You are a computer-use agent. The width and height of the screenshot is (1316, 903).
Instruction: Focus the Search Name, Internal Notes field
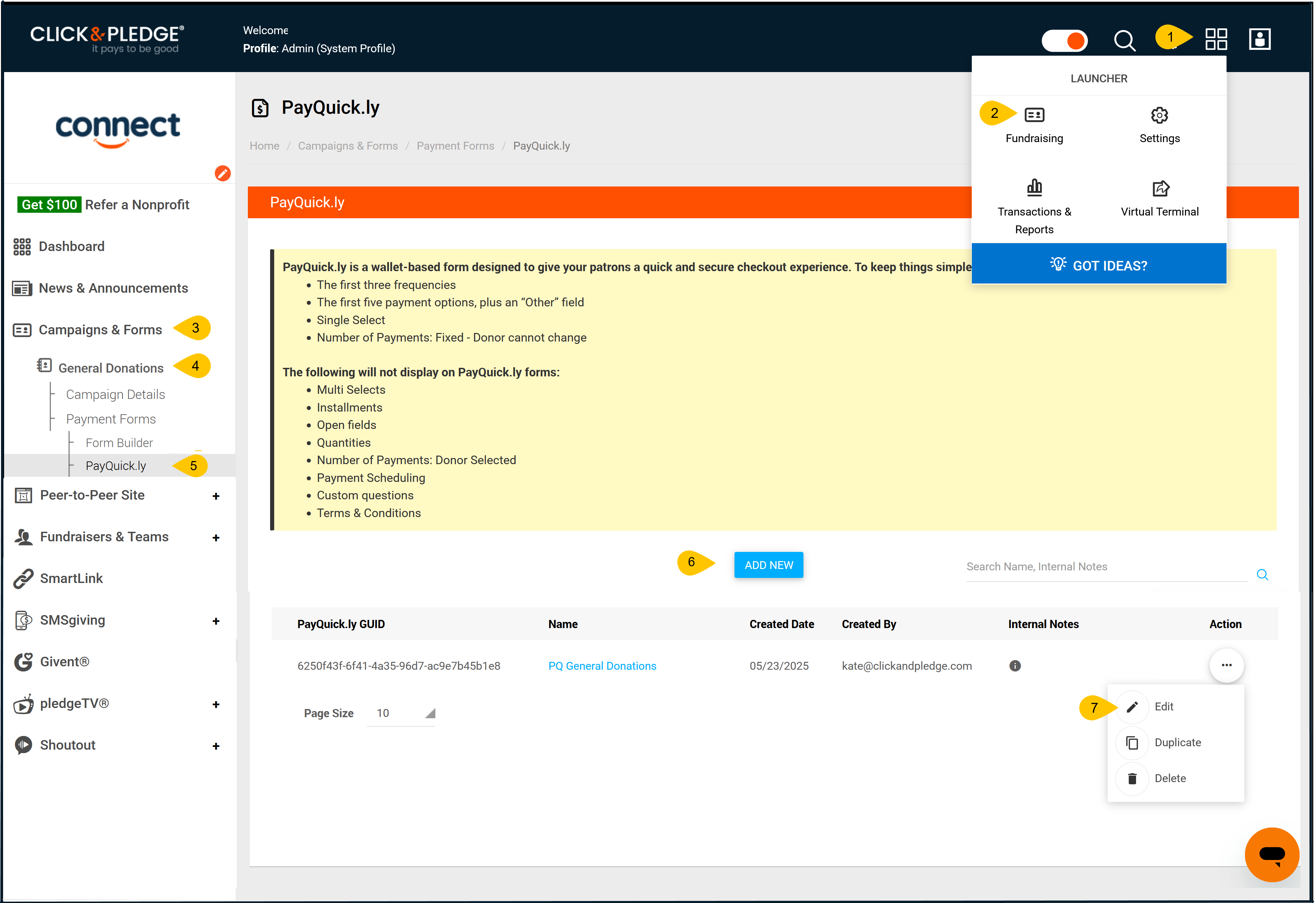[1106, 567]
